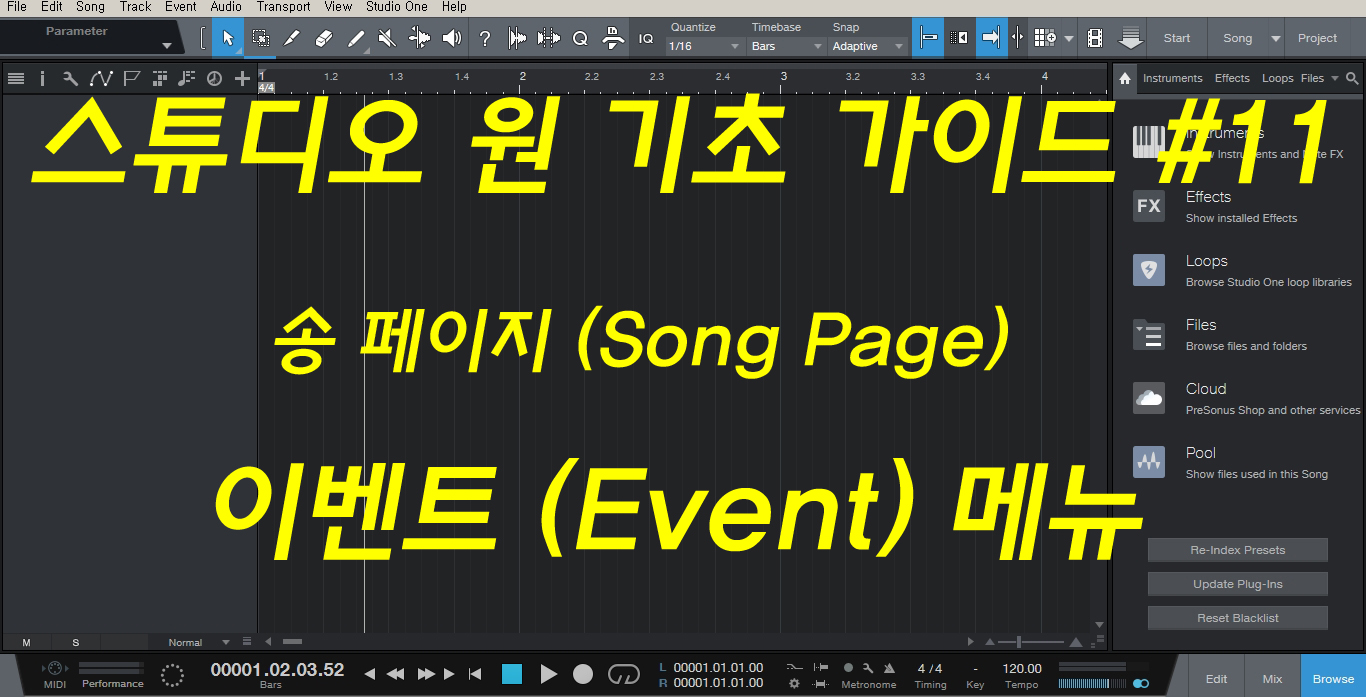Toggle Autoscroll arrow button
This screenshot has width=1366, height=697.
click(x=990, y=38)
